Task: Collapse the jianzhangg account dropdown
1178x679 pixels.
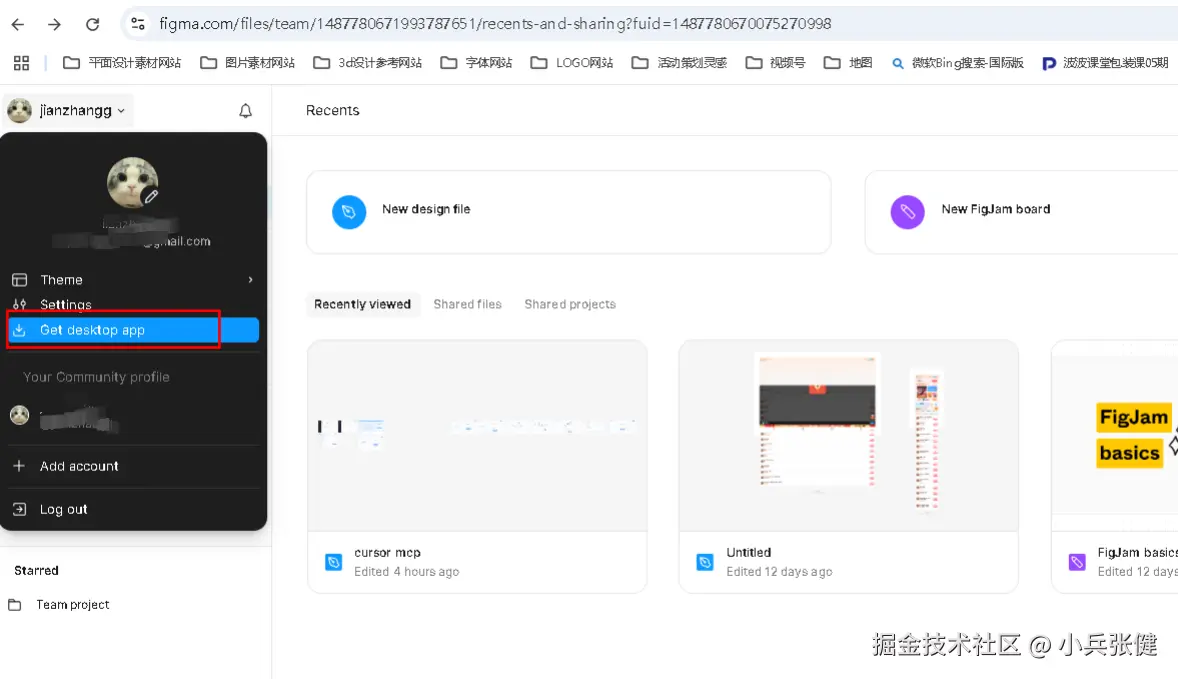Action: pos(68,110)
